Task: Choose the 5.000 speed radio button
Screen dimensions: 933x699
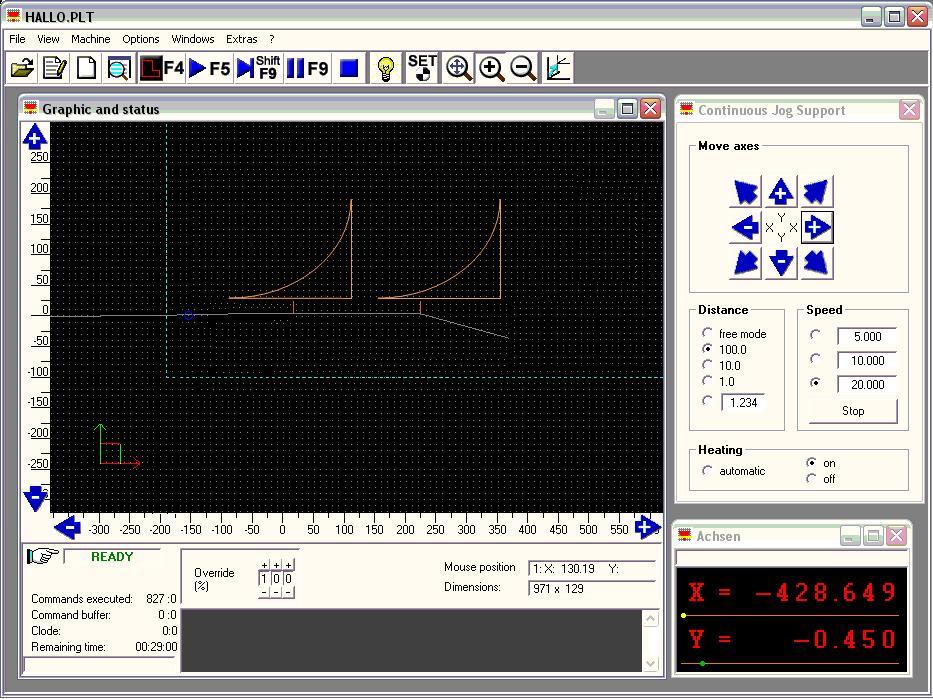Action: [x=816, y=336]
